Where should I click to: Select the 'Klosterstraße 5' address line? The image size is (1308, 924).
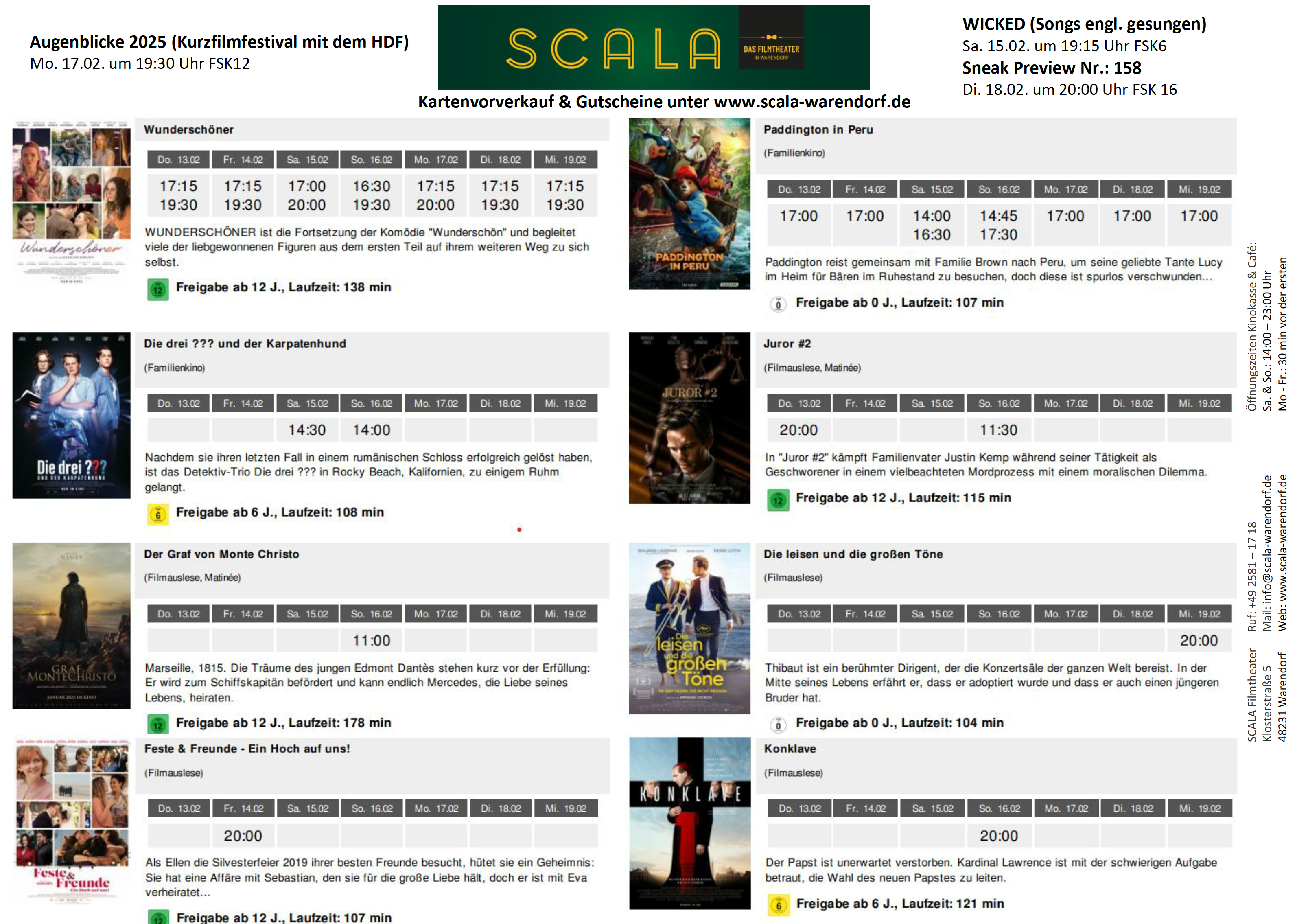tap(1267, 703)
